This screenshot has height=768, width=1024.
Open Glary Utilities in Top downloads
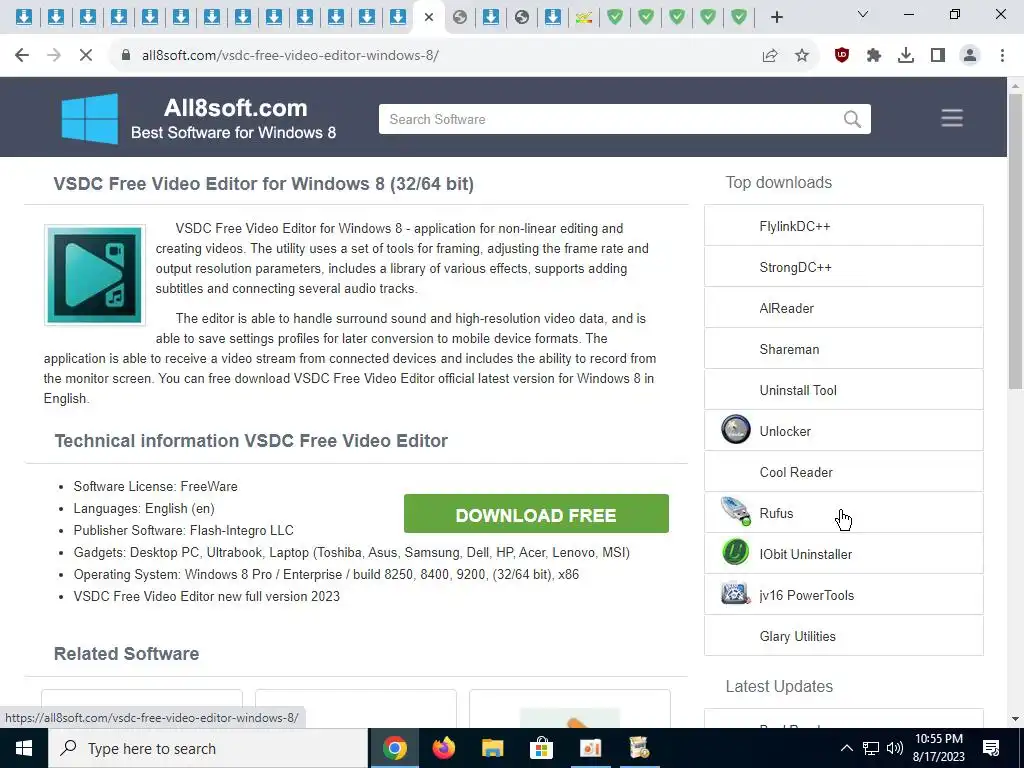tap(844, 636)
